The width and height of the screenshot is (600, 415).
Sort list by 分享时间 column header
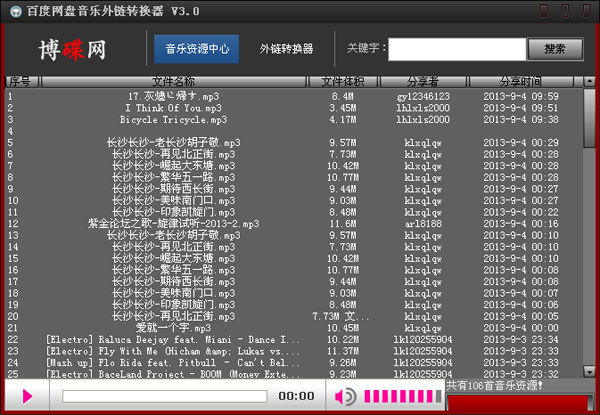(520, 81)
